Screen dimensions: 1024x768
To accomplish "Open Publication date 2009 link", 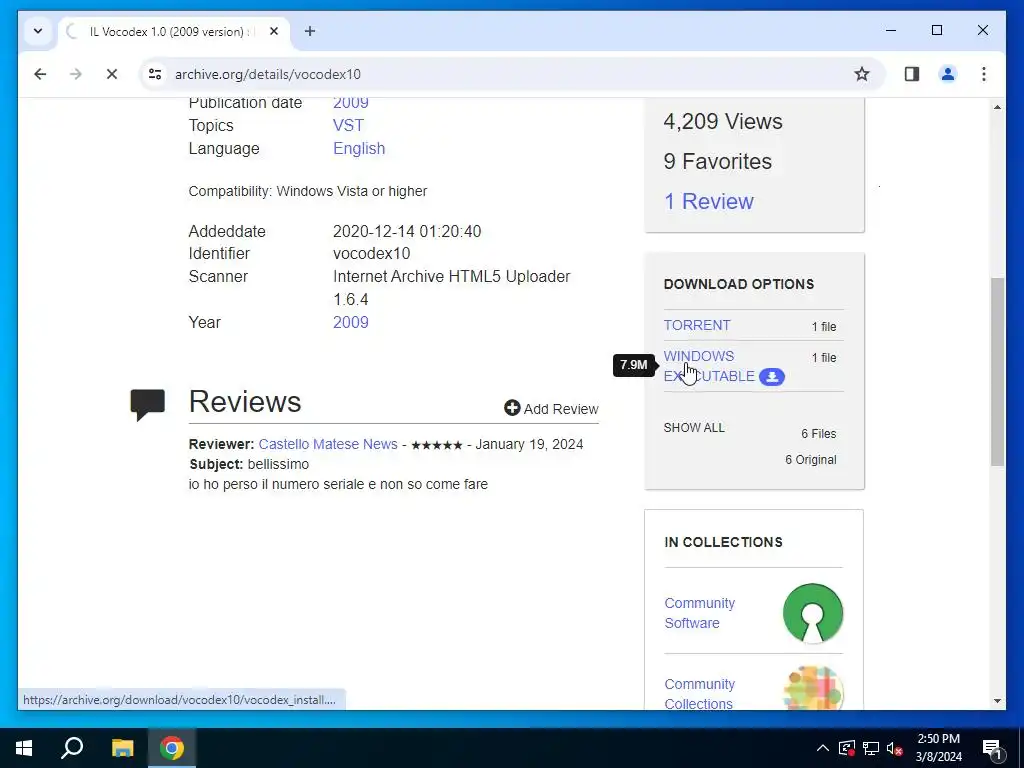I will pyautogui.click(x=351, y=103).
